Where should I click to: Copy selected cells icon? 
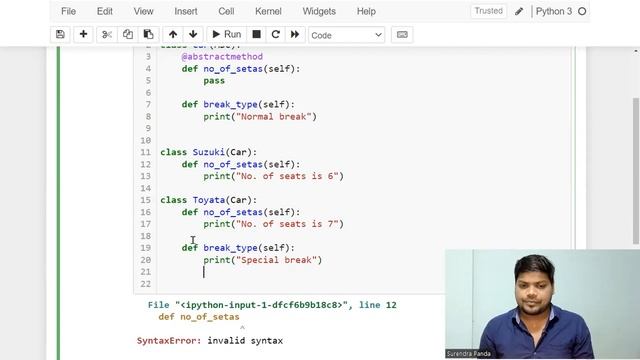pos(128,35)
